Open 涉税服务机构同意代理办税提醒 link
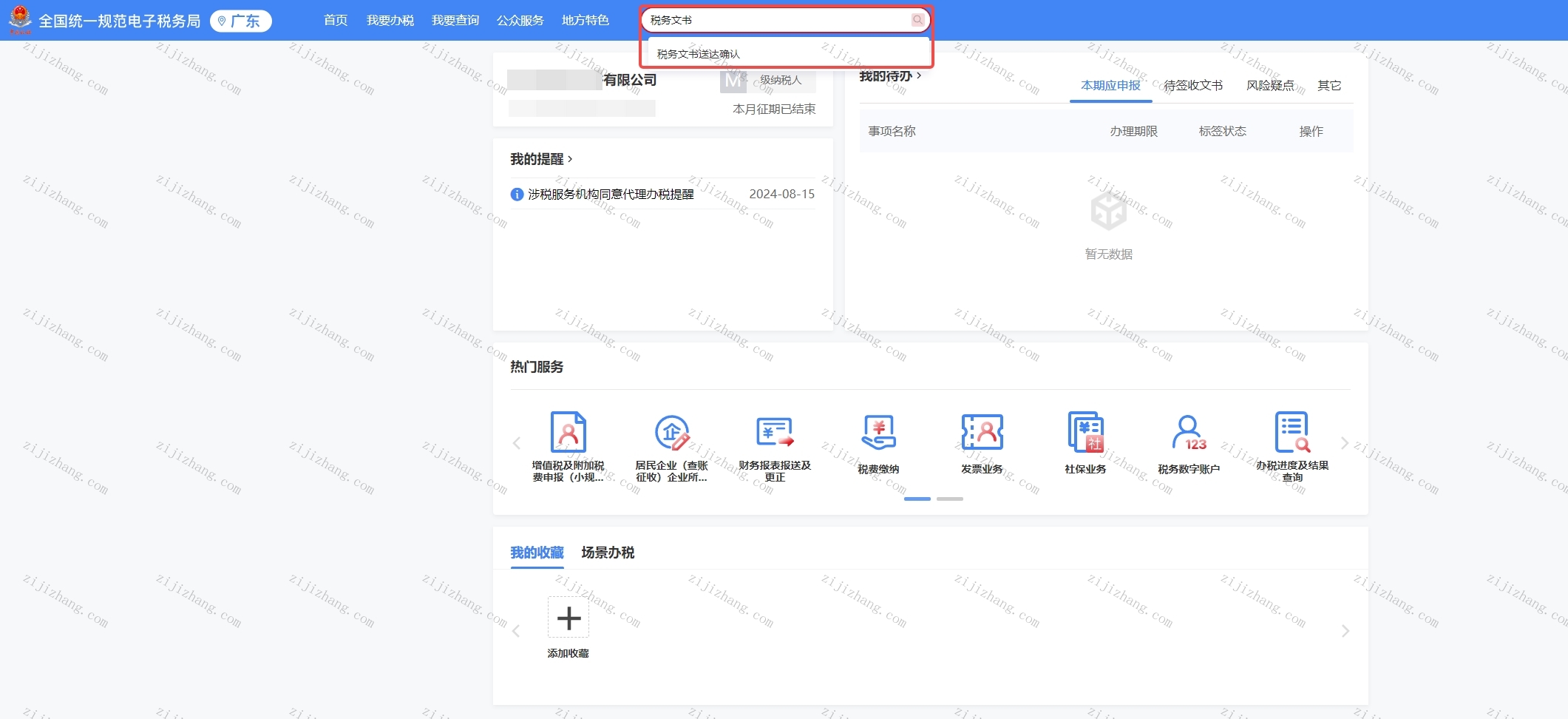1568x719 pixels. tap(611, 195)
